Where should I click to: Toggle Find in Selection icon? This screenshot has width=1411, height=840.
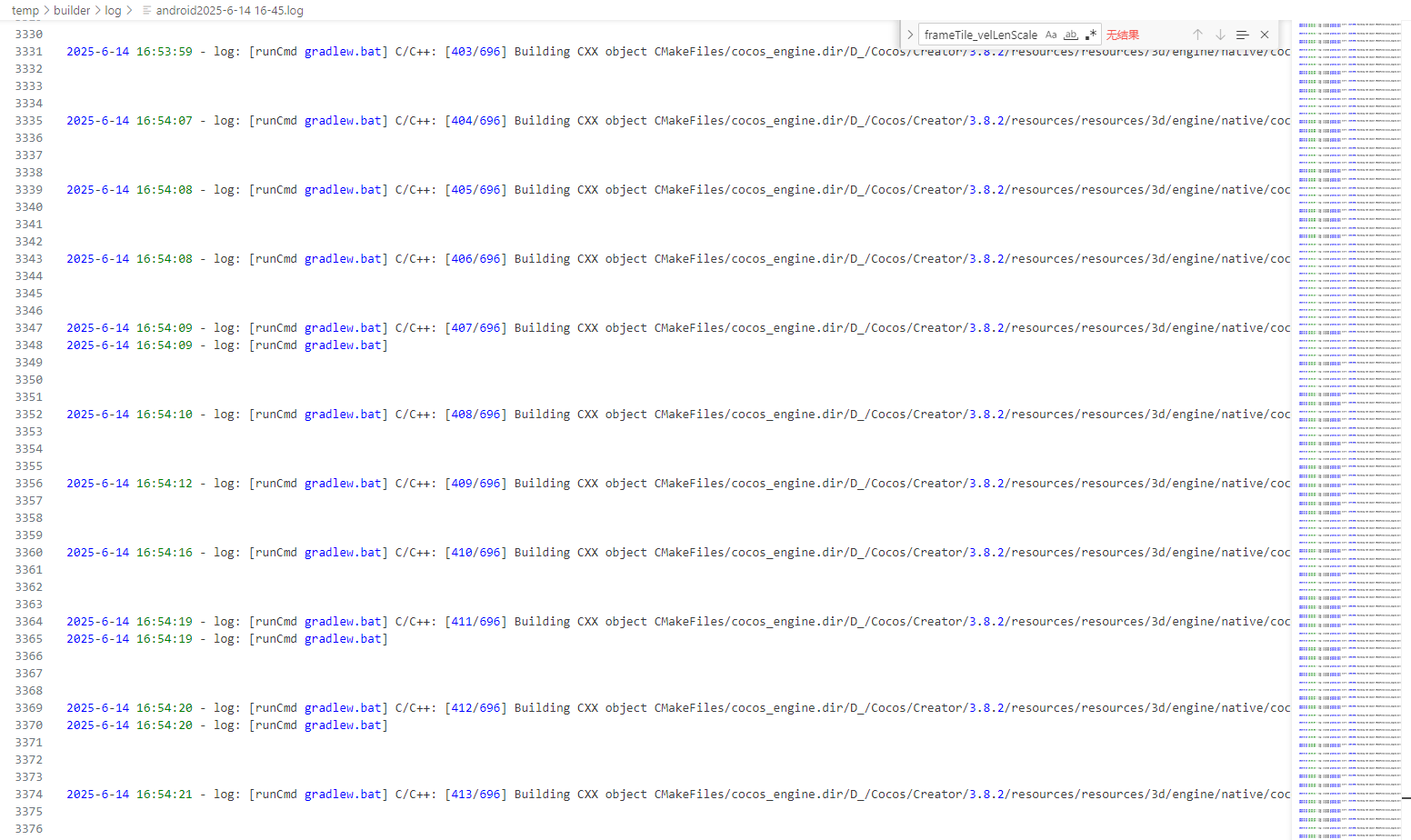coord(1242,35)
